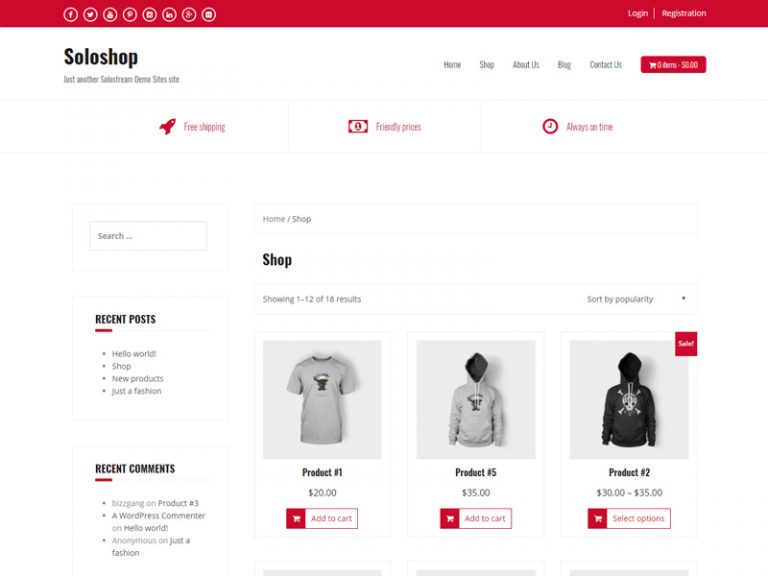The height and width of the screenshot is (576, 768).
Task: Open the Google Plus social icon
Action: pyautogui.click(x=189, y=15)
